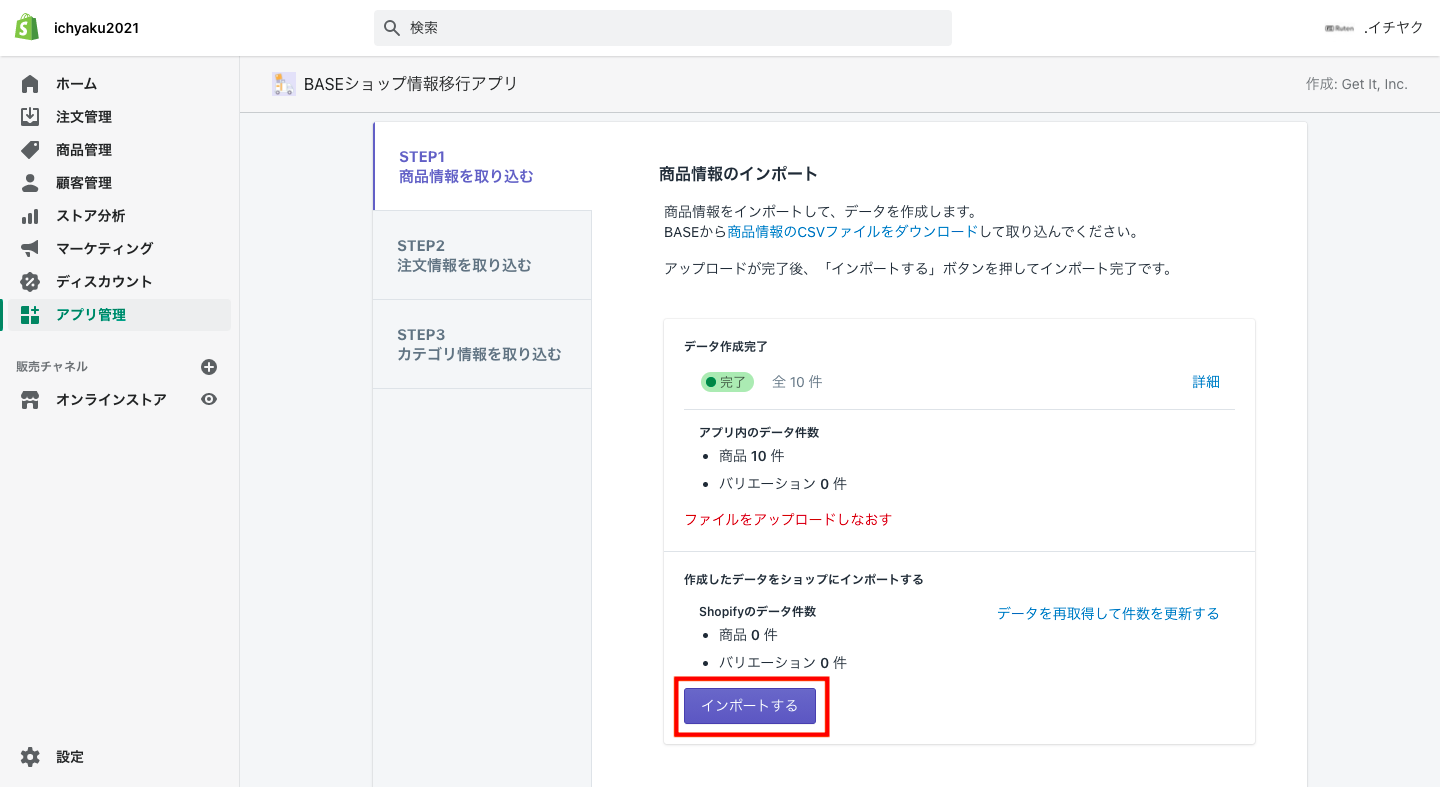The width and height of the screenshot is (1440, 787).
Task: Click the 全 10 件 count text
Action: tap(797, 382)
